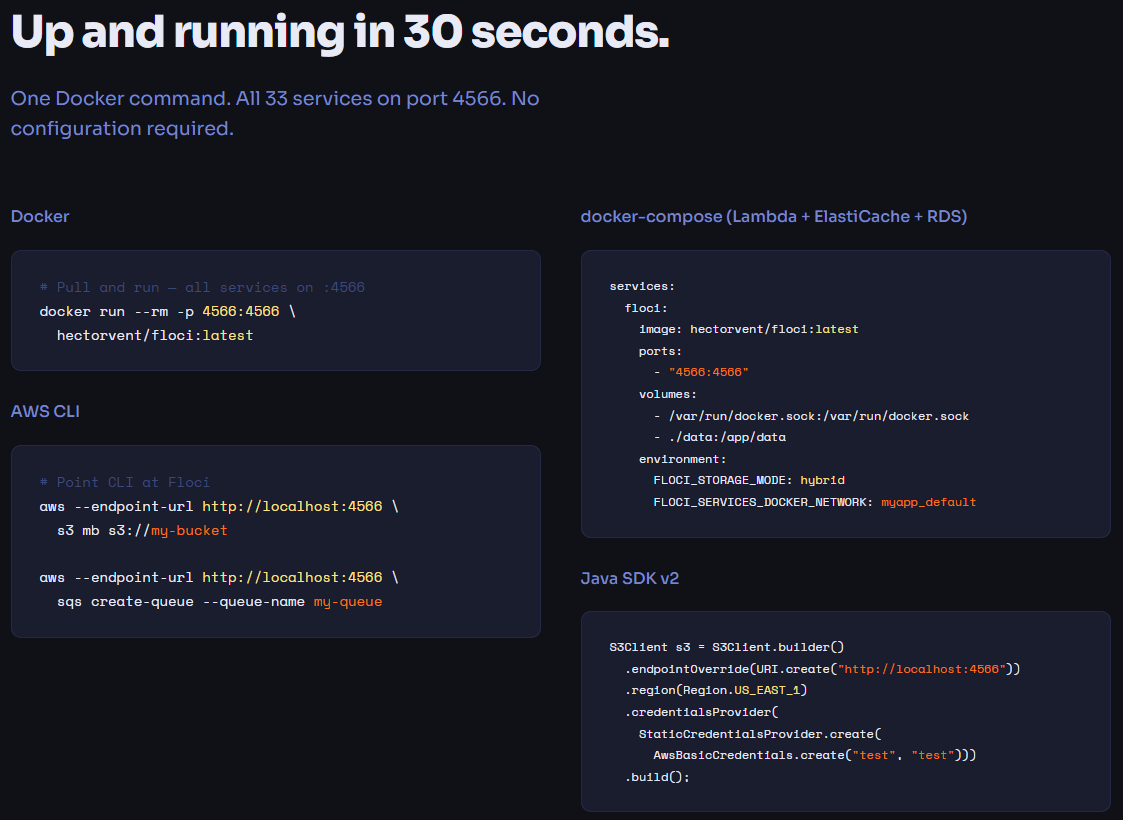Viewport: 1123px width, 820px height.
Task: Click the '.build();' line in the Java block
Action: (x=657, y=777)
